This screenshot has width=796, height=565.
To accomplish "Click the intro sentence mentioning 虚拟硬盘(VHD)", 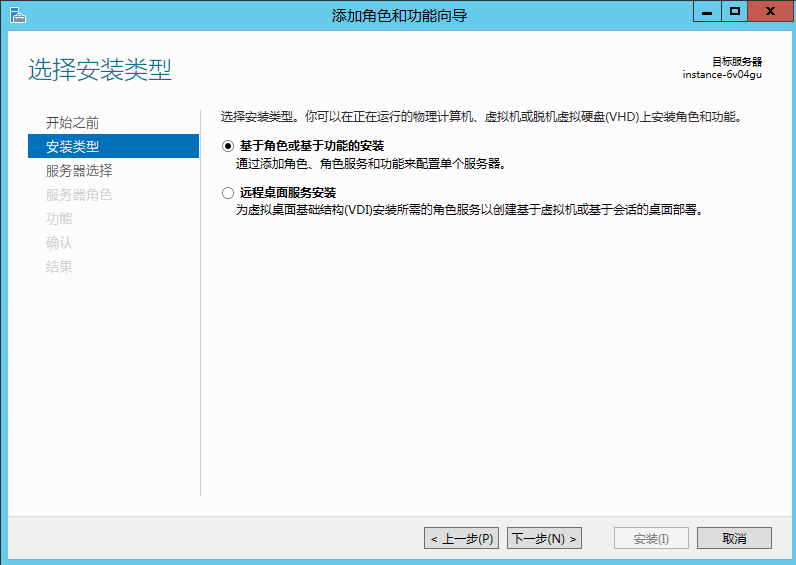I will (482, 117).
